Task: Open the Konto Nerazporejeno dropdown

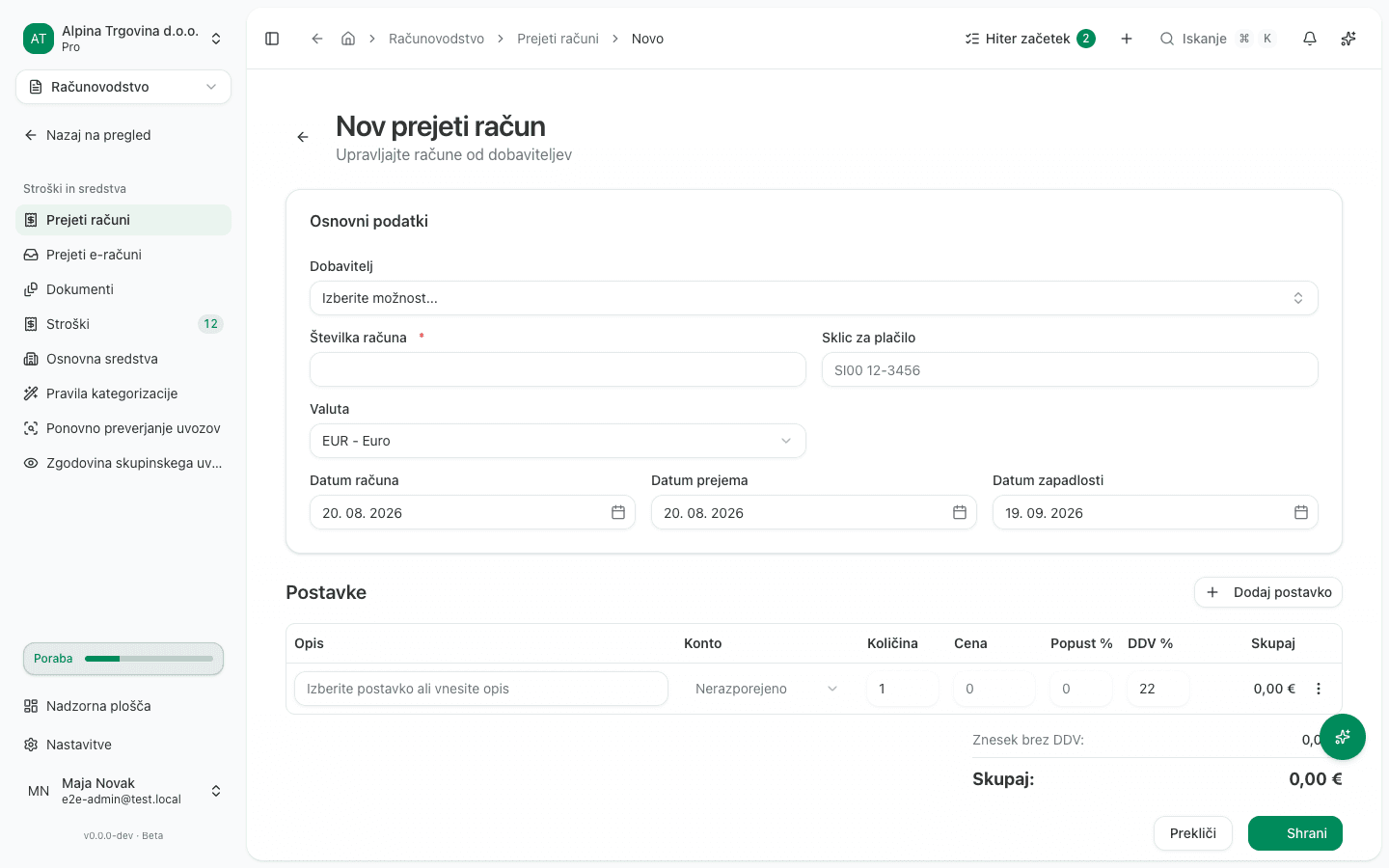Action: pyautogui.click(x=767, y=689)
